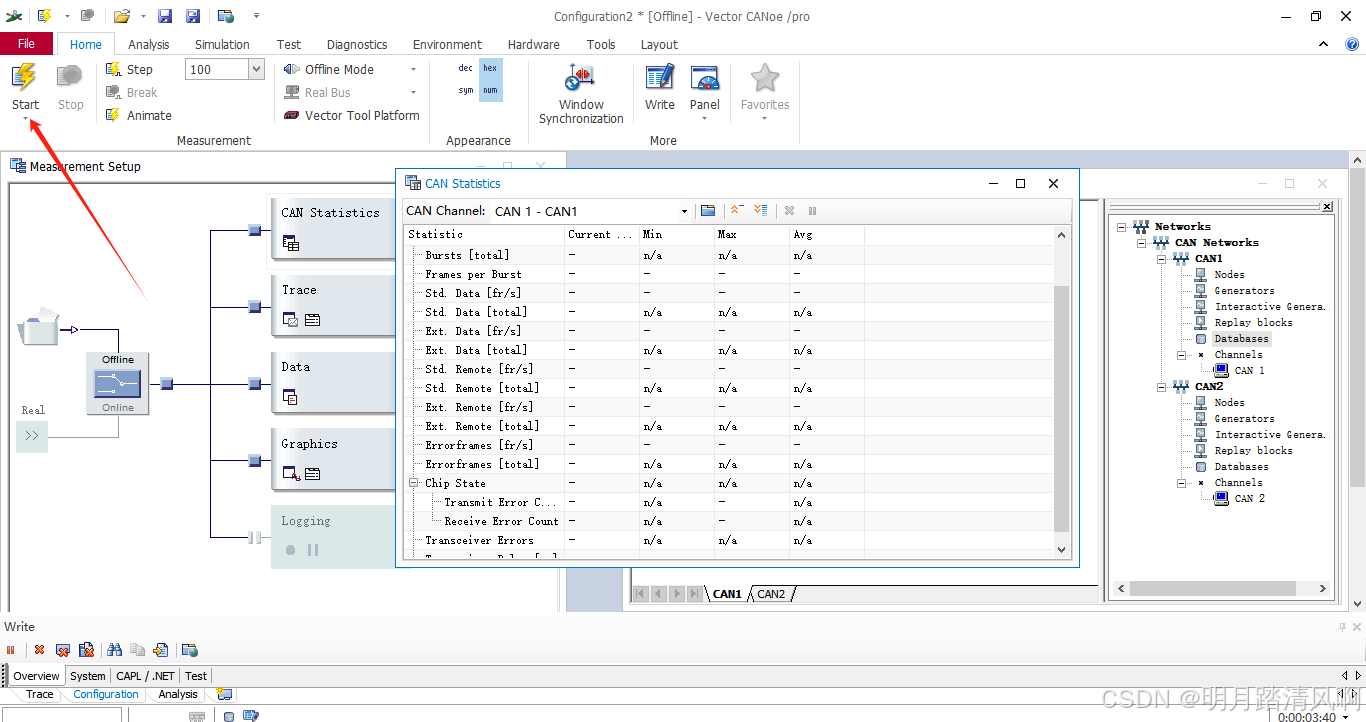Click collapse all icon in CAN Statistics toolbar
The height and width of the screenshot is (722, 1366).
736,211
